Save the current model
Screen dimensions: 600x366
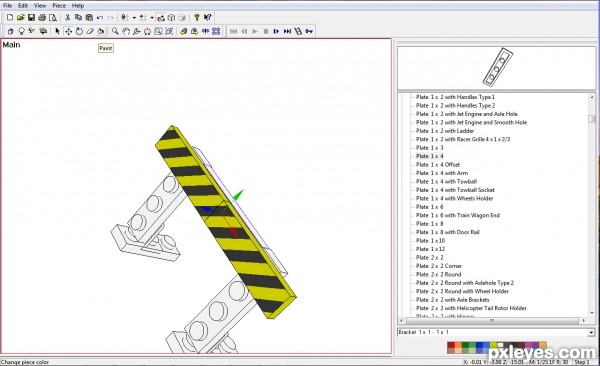pyautogui.click(x=31, y=18)
